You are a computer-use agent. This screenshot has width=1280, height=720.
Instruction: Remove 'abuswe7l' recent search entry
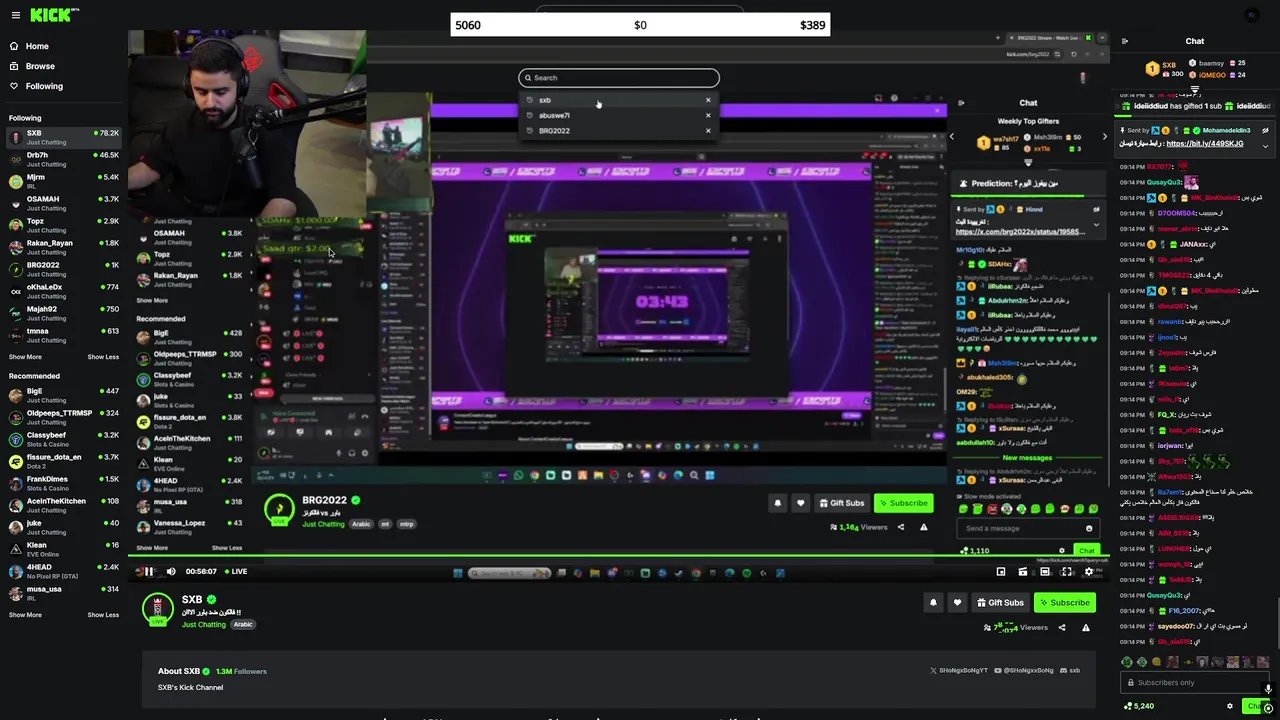pos(708,115)
